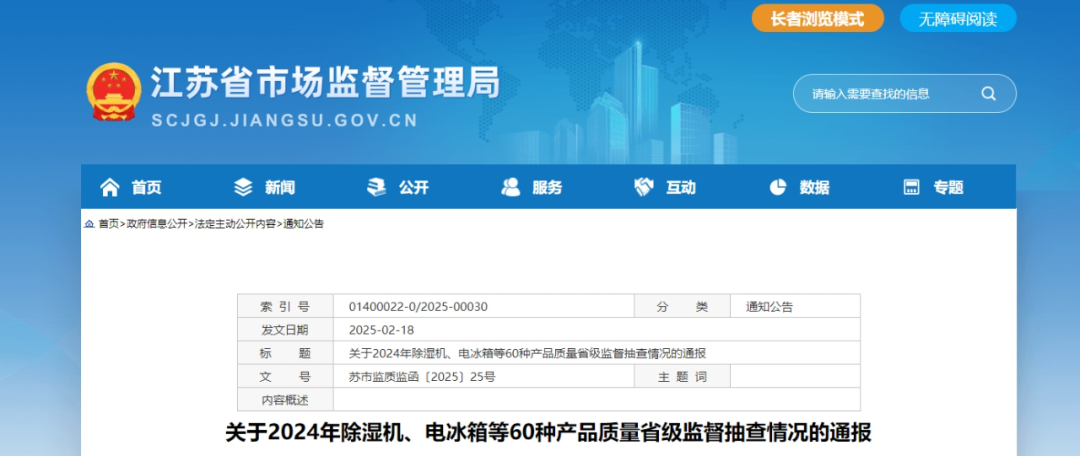Click the bold article headline about 60种产品
This screenshot has width=1080, height=456.
coord(548,433)
